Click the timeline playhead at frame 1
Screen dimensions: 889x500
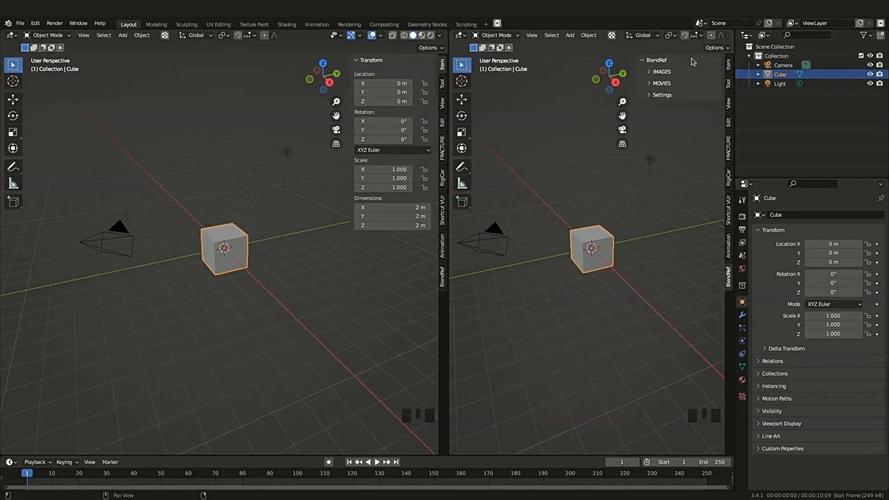[26, 473]
